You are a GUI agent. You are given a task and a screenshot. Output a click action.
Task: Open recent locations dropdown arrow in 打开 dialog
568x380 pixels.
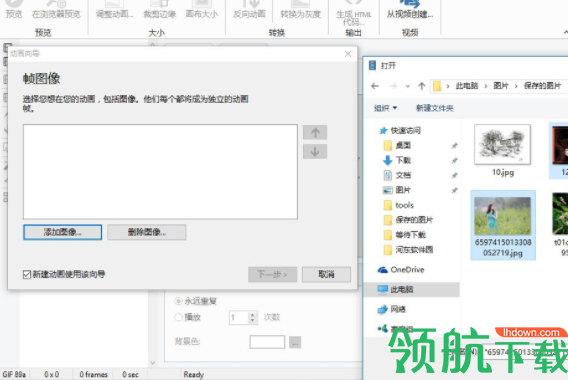pos(408,86)
